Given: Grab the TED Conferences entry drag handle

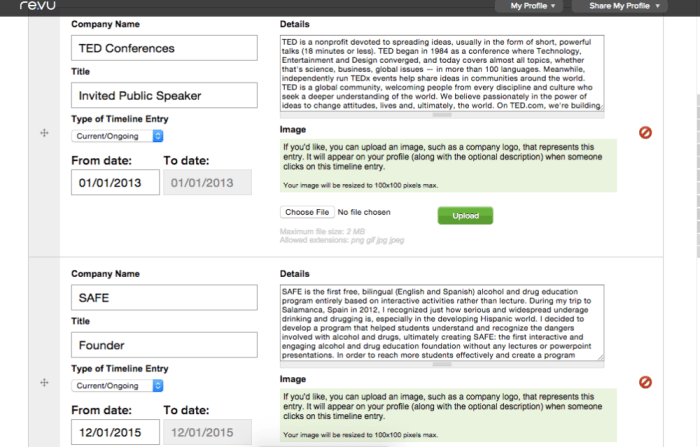Looking at the screenshot, I should click(44, 133).
